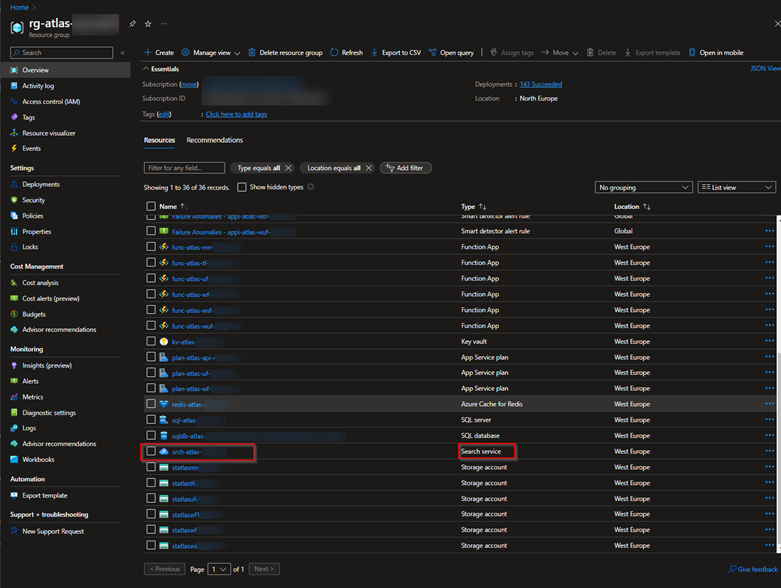Viewport: 781px width, 588px height.
Task: Click Export to CSV download icon
Action: [x=374, y=52]
